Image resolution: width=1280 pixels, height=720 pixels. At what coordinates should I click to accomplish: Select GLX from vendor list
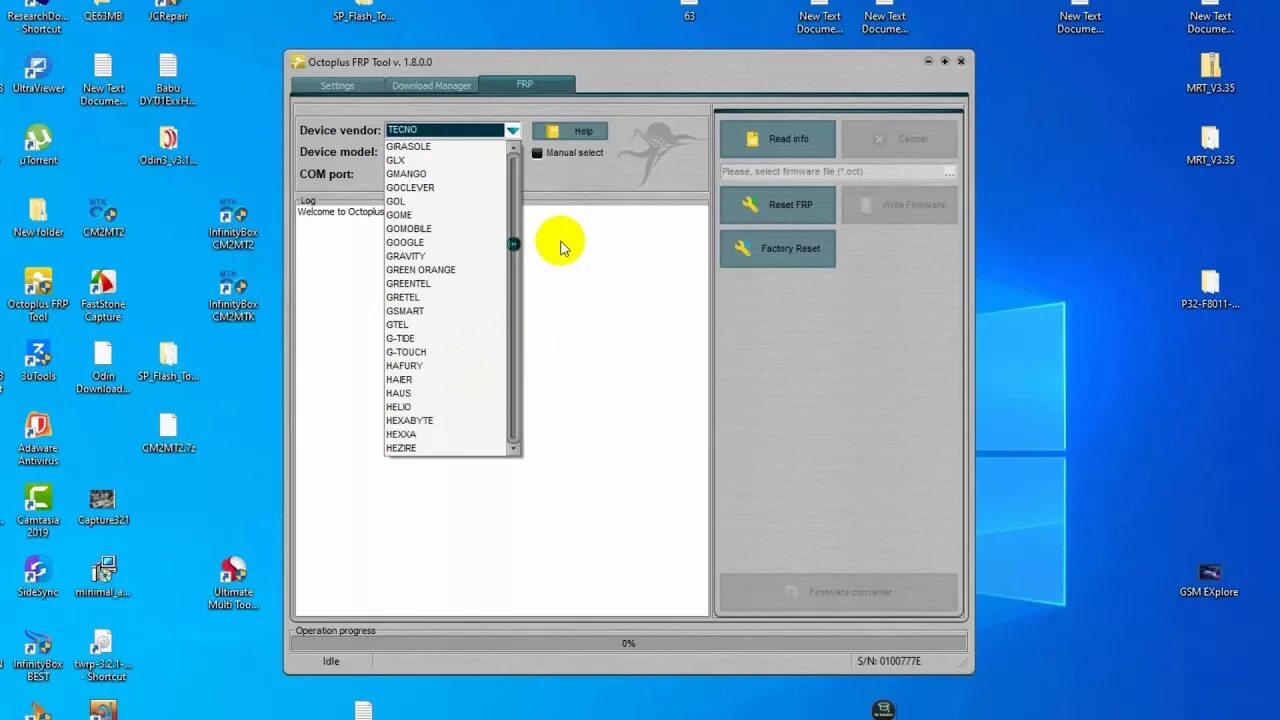click(446, 161)
